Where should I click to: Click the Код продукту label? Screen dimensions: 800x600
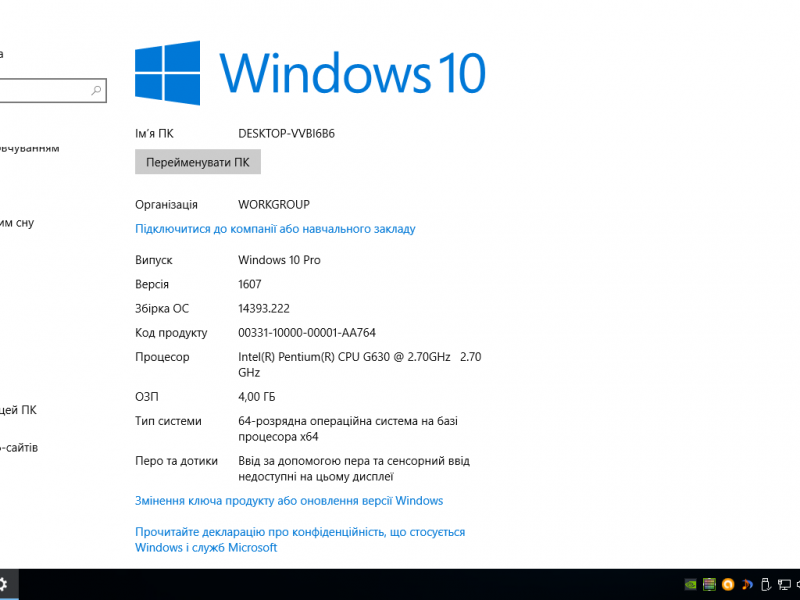(x=171, y=333)
